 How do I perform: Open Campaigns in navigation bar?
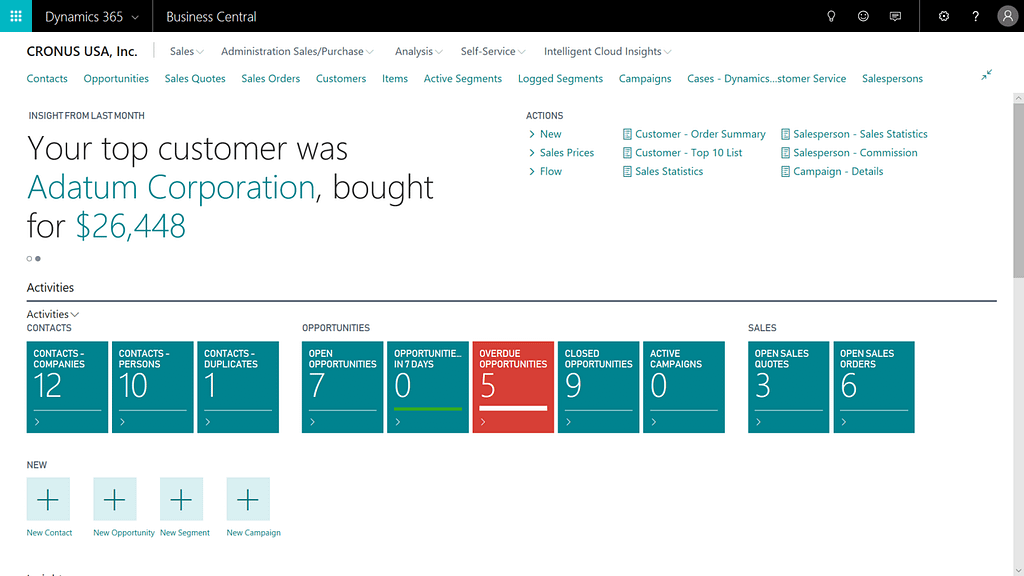[x=645, y=78]
